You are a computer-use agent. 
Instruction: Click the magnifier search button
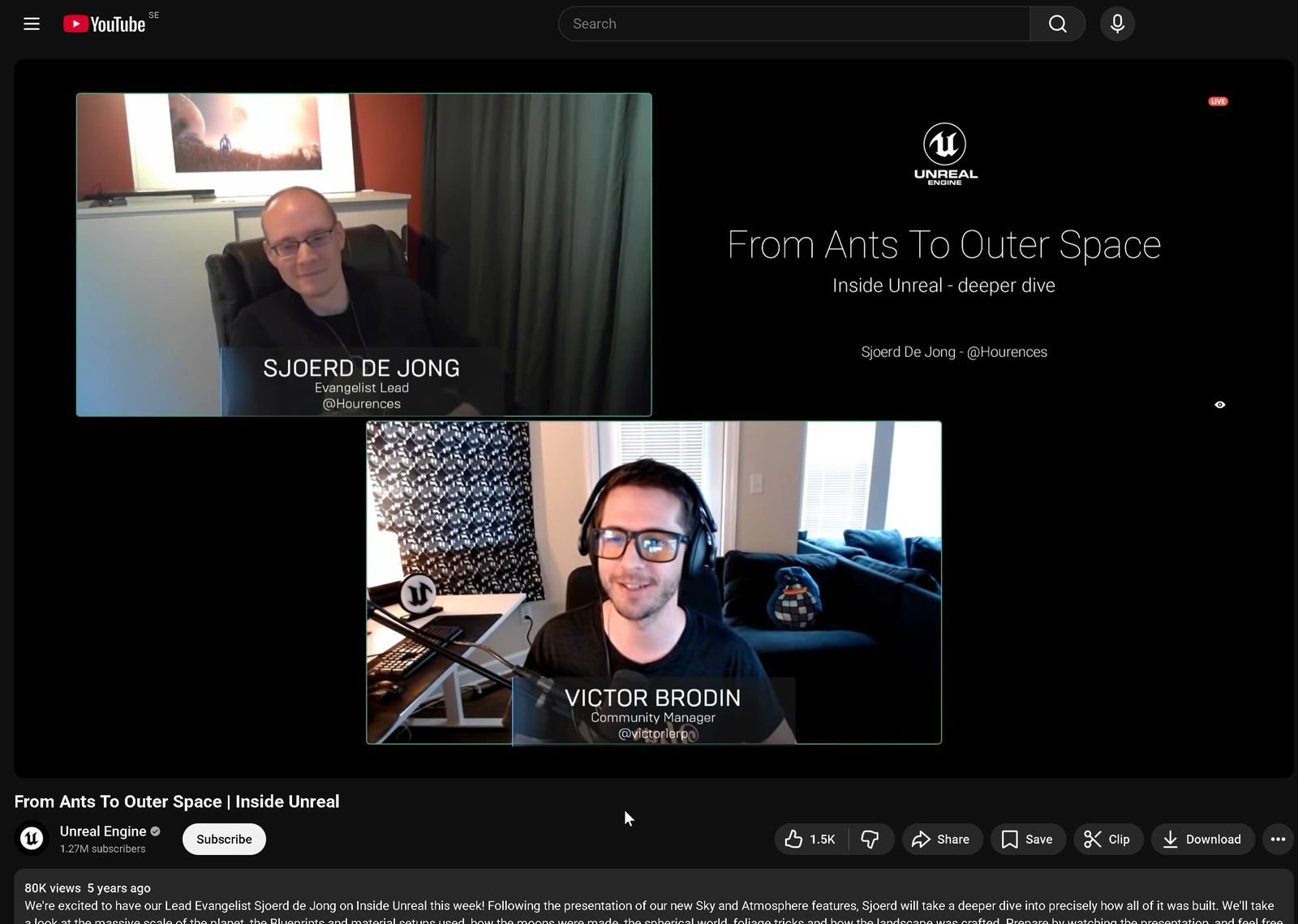1057,24
